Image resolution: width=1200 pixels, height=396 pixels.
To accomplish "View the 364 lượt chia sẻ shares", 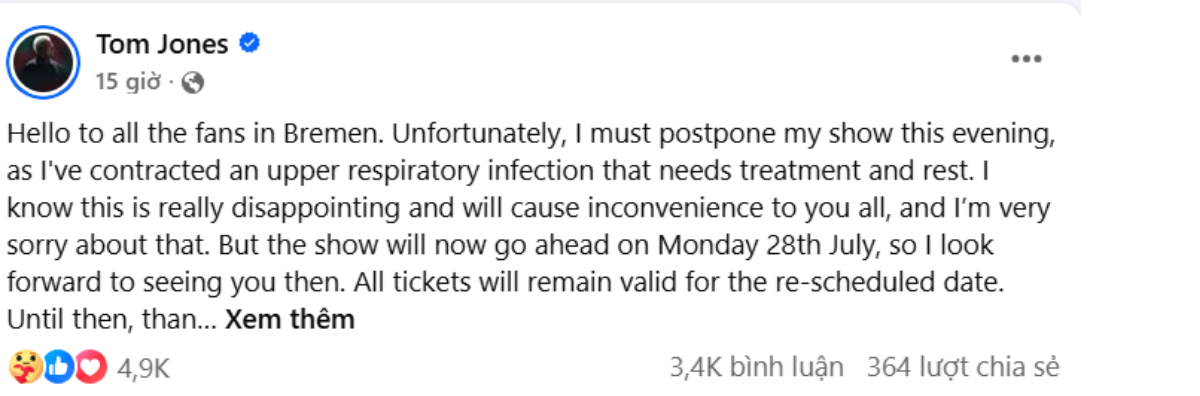I will [963, 367].
